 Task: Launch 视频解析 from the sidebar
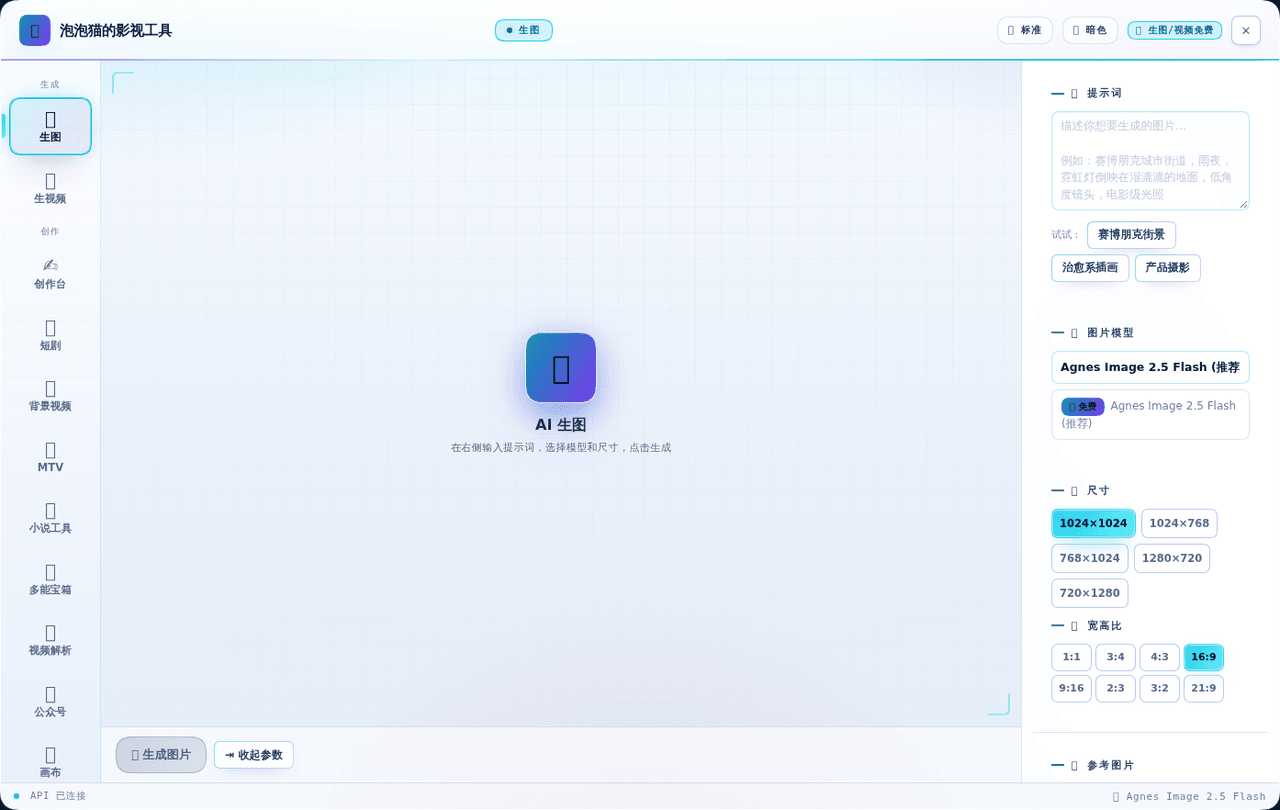click(x=50, y=640)
